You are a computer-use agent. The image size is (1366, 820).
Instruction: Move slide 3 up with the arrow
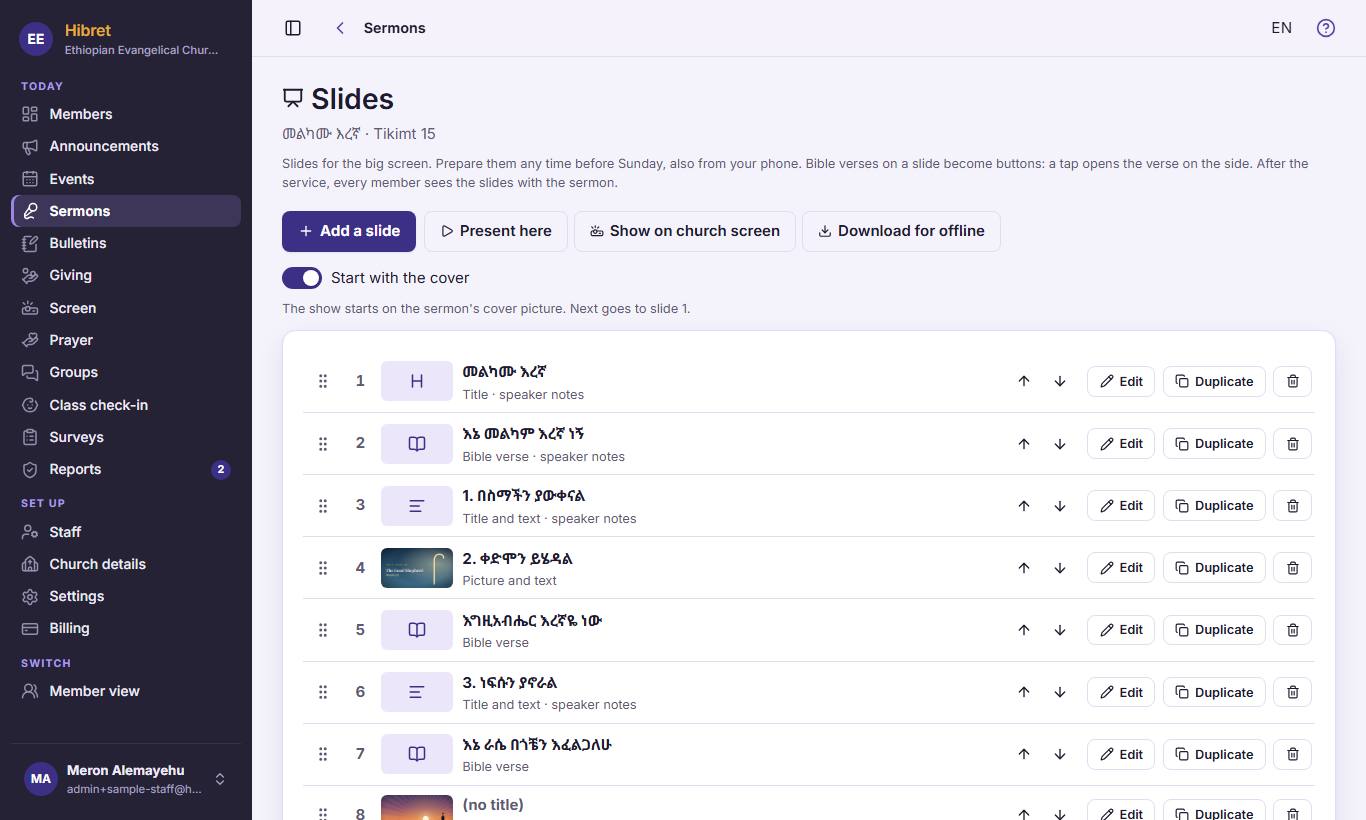pyautogui.click(x=1024, y=506)
